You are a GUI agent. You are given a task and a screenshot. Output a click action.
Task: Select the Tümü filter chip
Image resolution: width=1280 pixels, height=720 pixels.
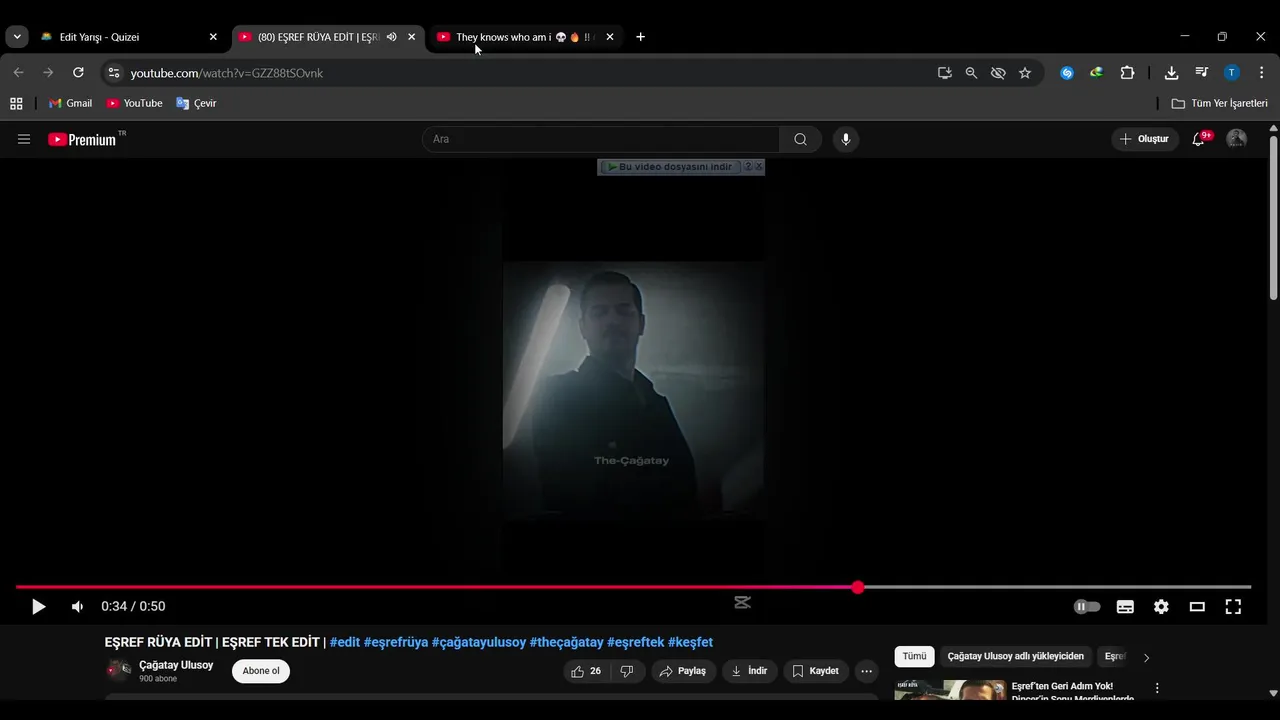914,657
